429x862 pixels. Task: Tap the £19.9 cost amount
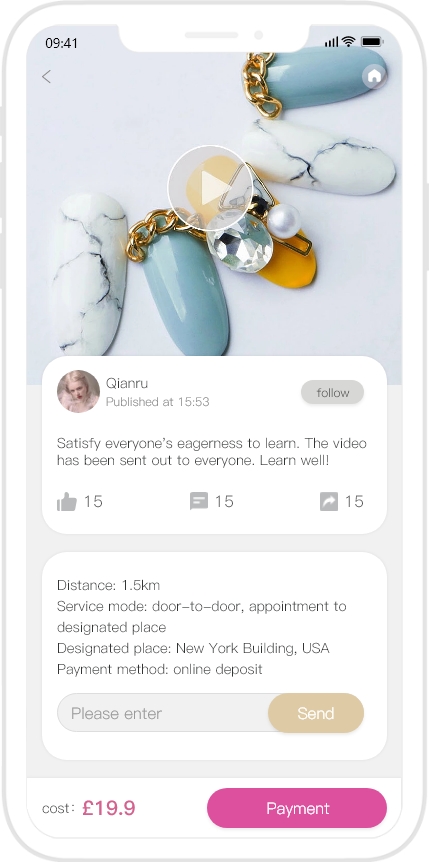coord(109,808)
